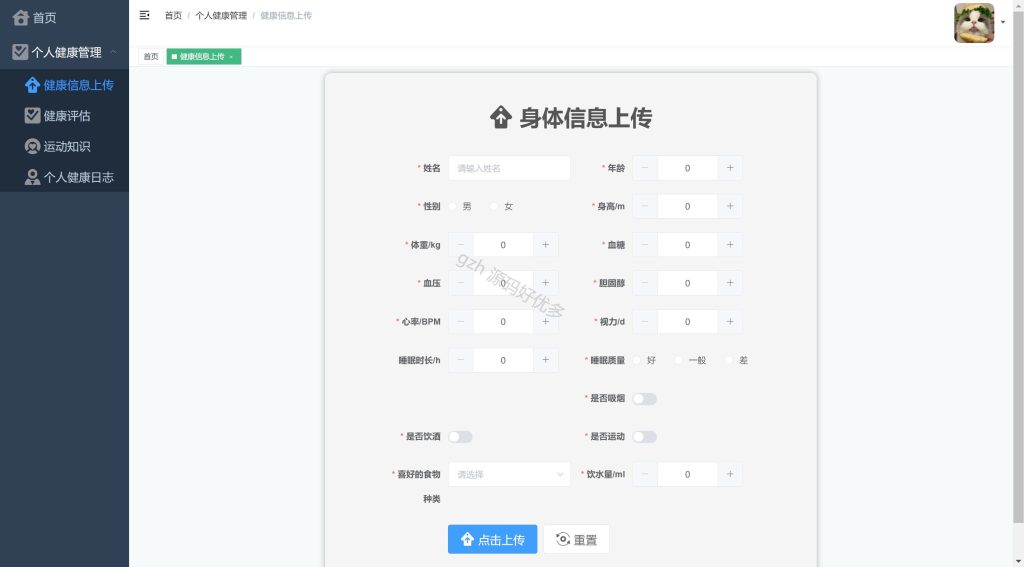Click the 体重/kg number field
Image resolution: width=1024 pixels, height=567 pixels.
503,245
